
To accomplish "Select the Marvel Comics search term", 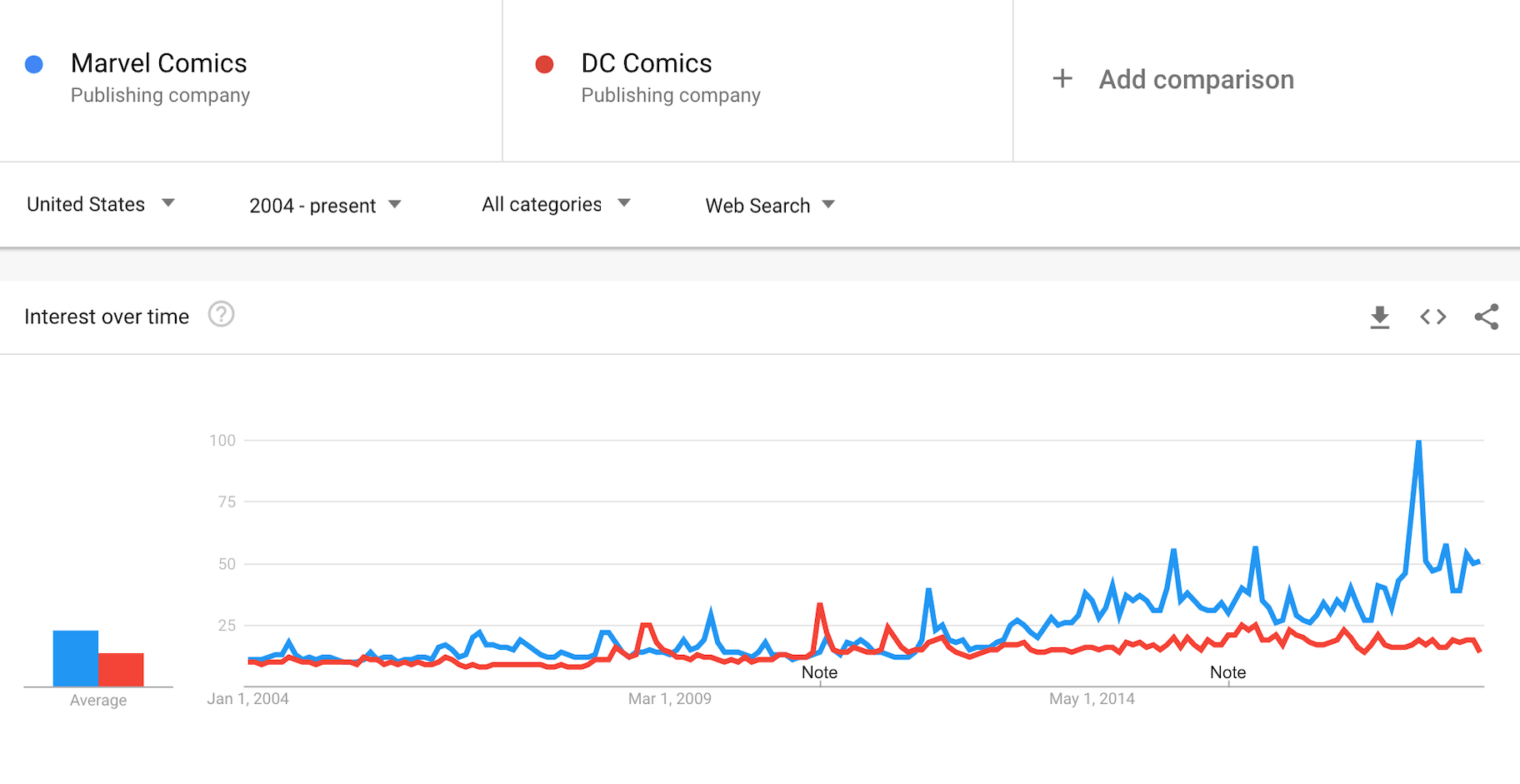I will pos(159,63).
